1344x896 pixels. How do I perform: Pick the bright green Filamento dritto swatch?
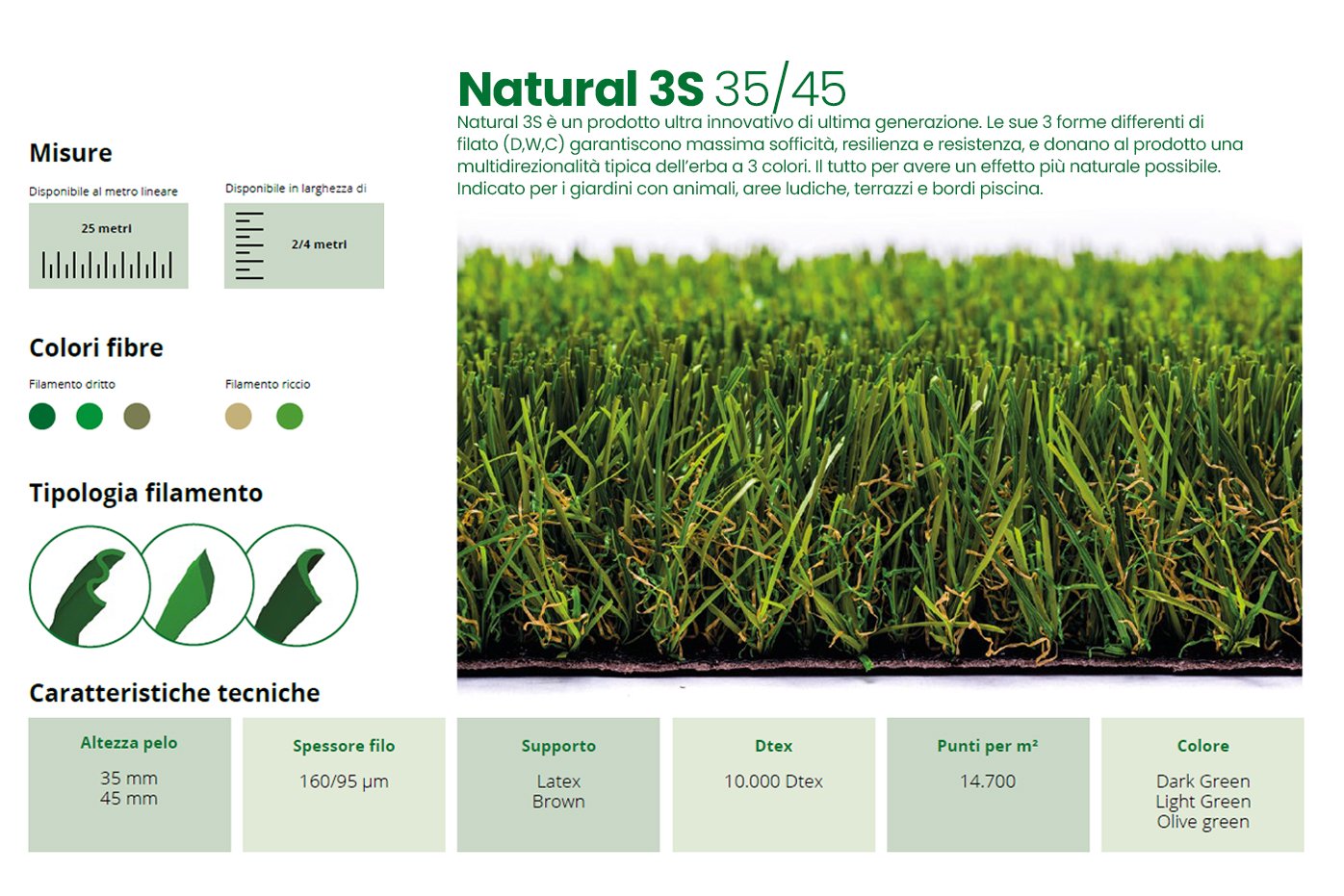point(90,417)
